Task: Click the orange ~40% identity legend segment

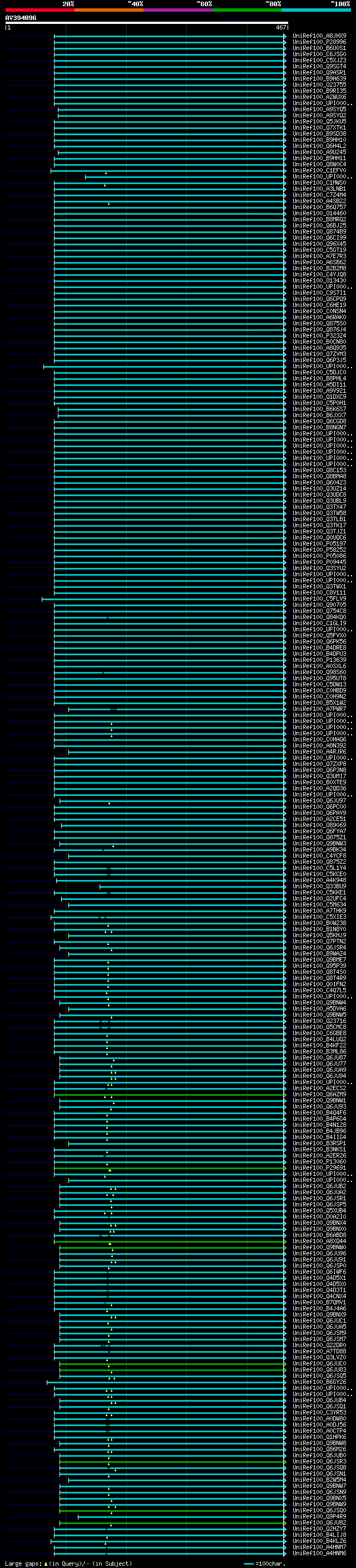Action: (109, 10)
